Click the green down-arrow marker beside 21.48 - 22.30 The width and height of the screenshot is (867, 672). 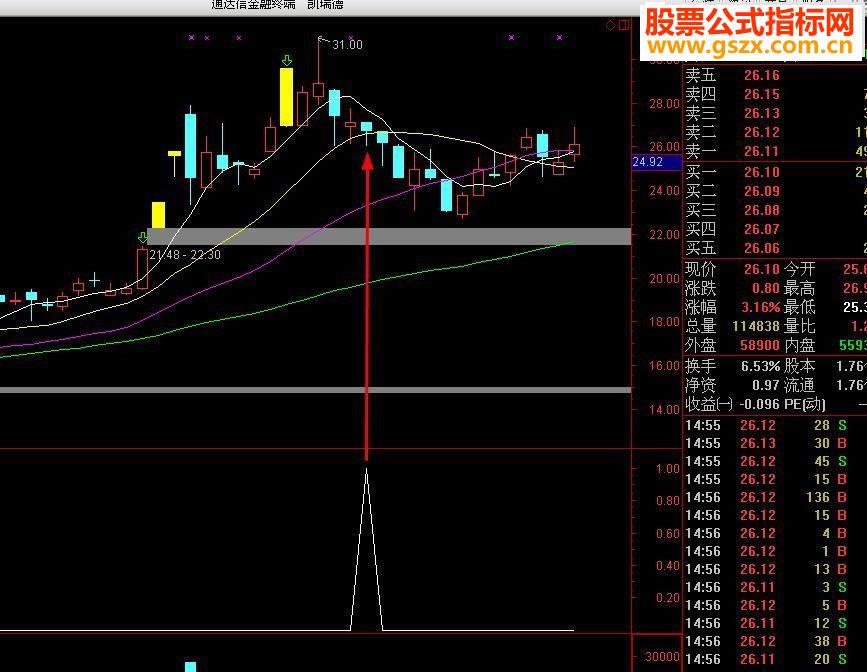(x=143, y=238)
